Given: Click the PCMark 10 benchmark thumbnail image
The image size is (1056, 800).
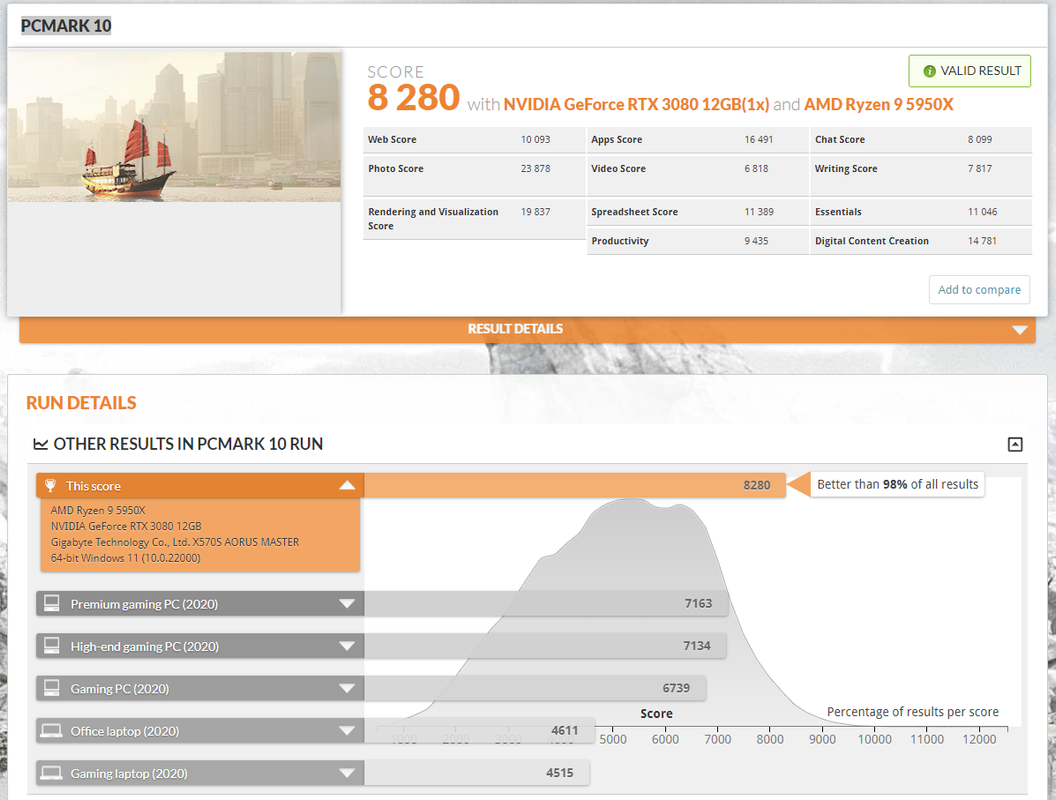Looking at the screenshot, I should (174, 127).
